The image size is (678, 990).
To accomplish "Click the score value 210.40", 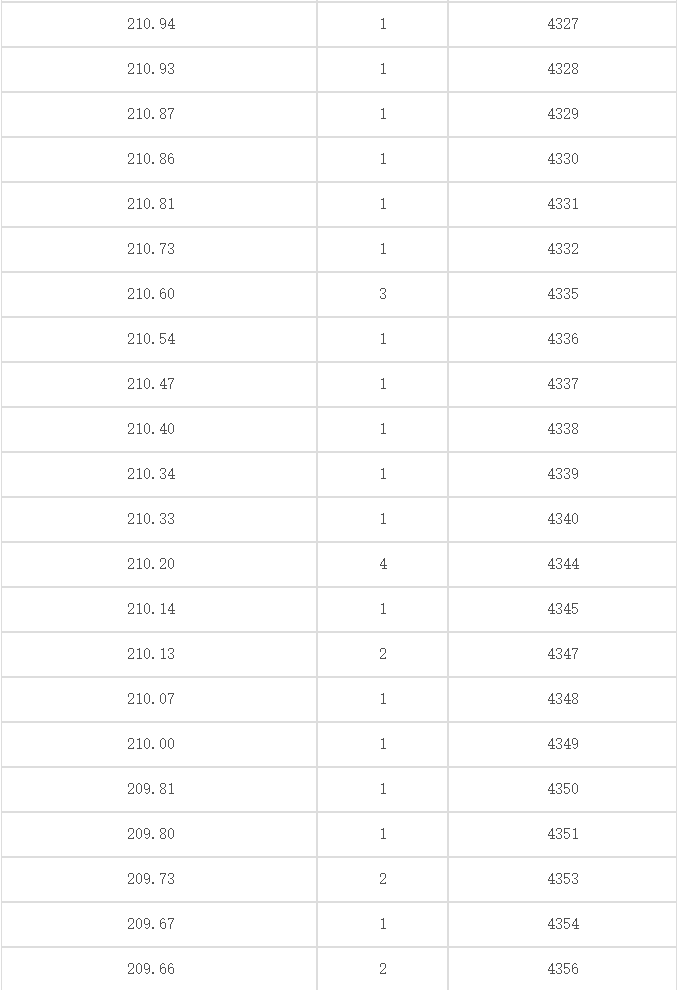I will [151, 429].
